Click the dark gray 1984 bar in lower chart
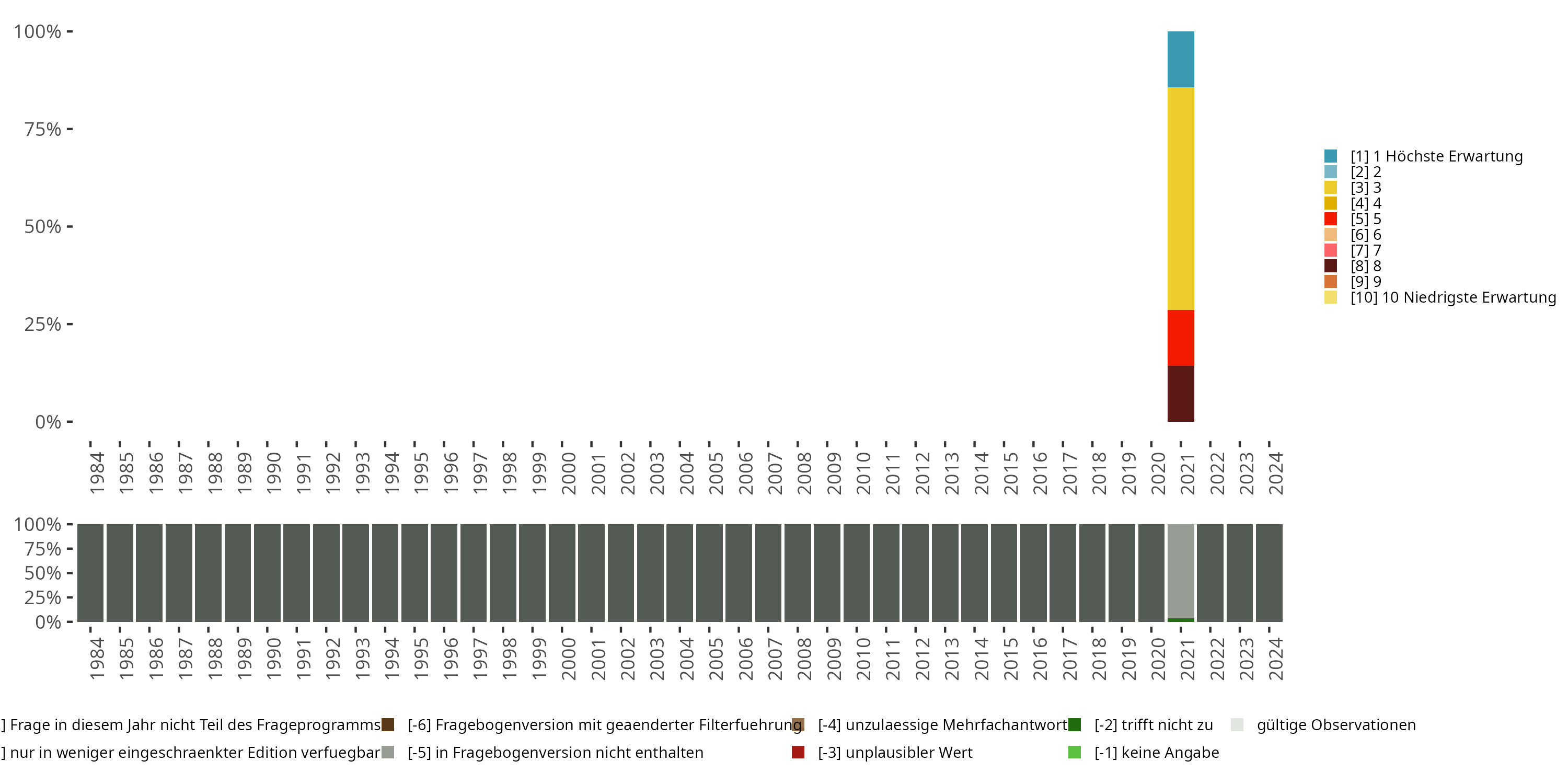Screen dimensions: 1568x784 90,573
